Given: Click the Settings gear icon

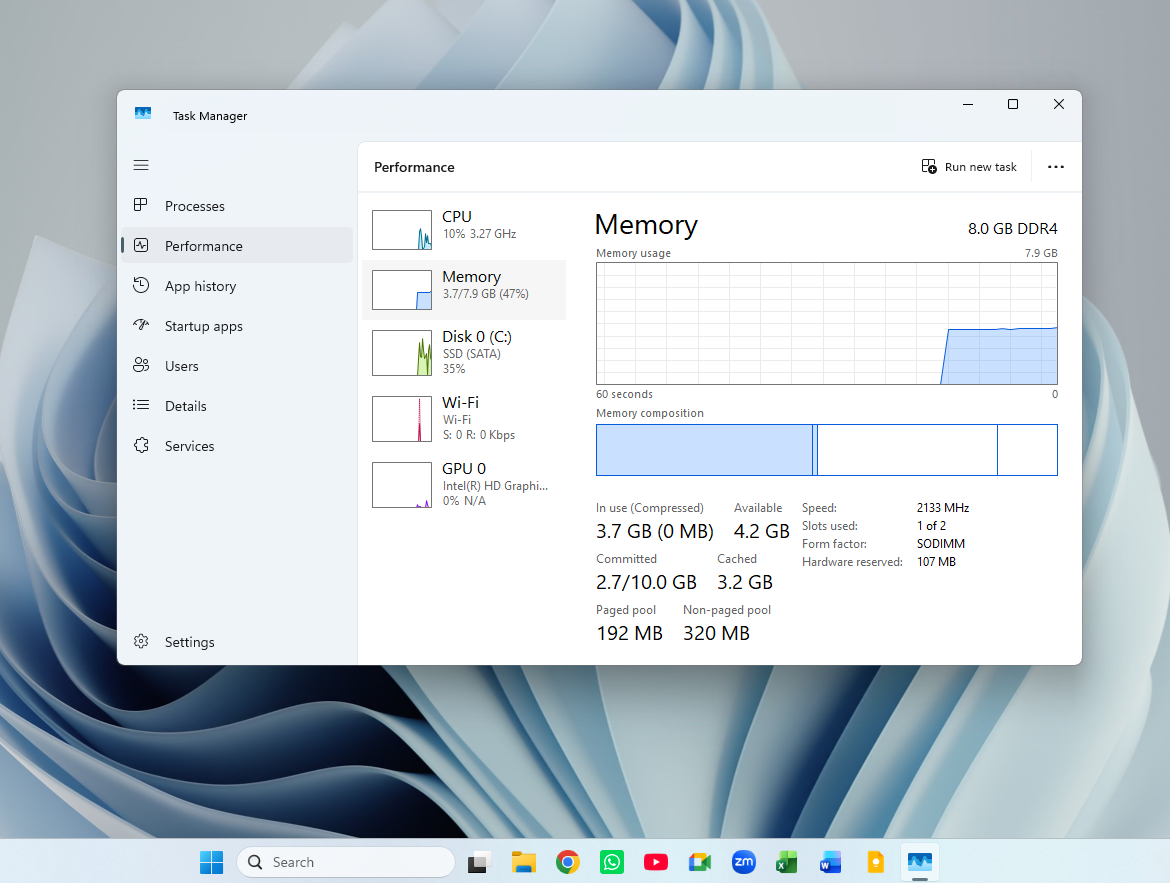Looking at the screenshot, I should coord(140,641).
